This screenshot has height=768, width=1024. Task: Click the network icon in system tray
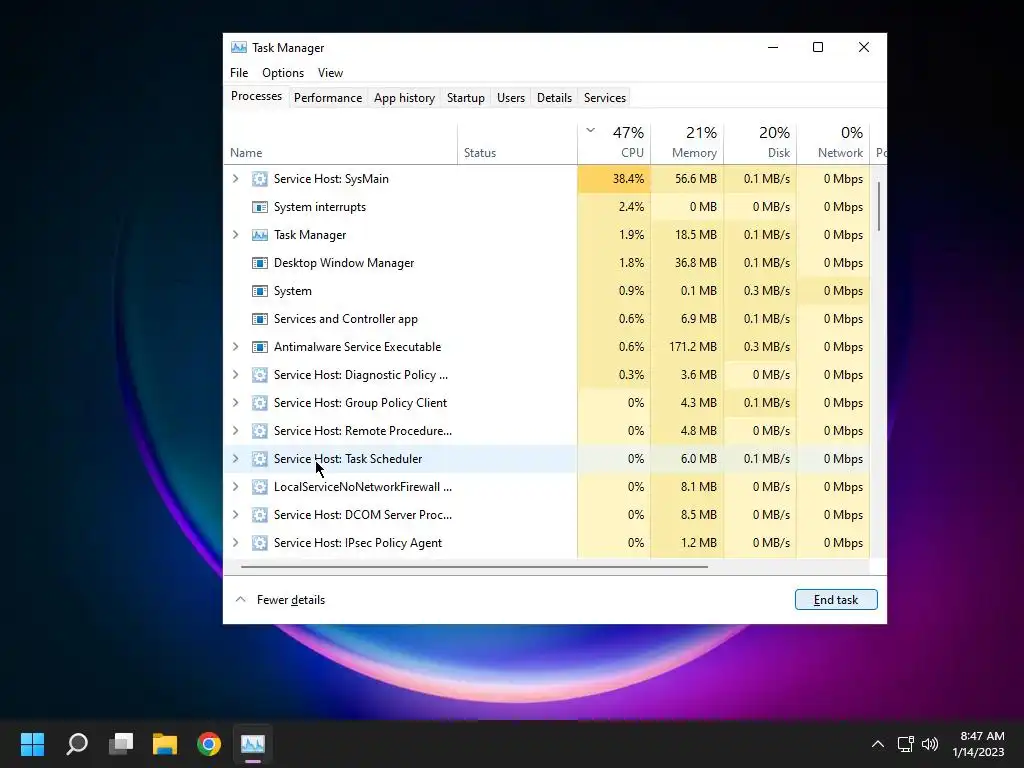coord(905,744)
